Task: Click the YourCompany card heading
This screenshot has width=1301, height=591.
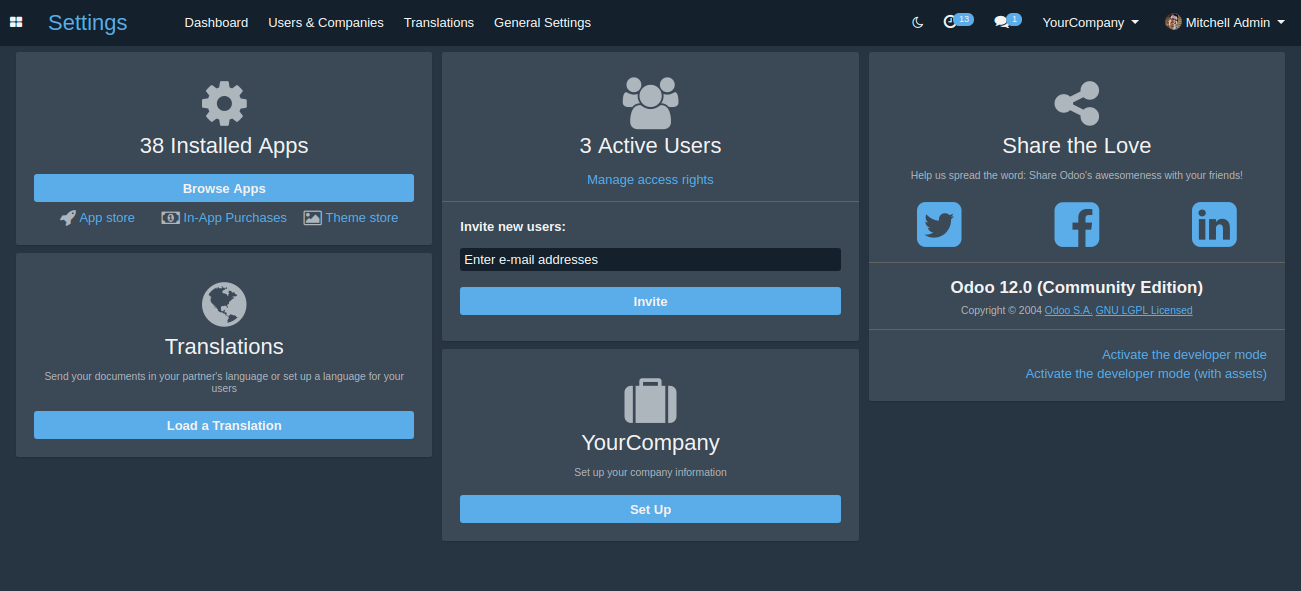Action: (x=650, y=442)
